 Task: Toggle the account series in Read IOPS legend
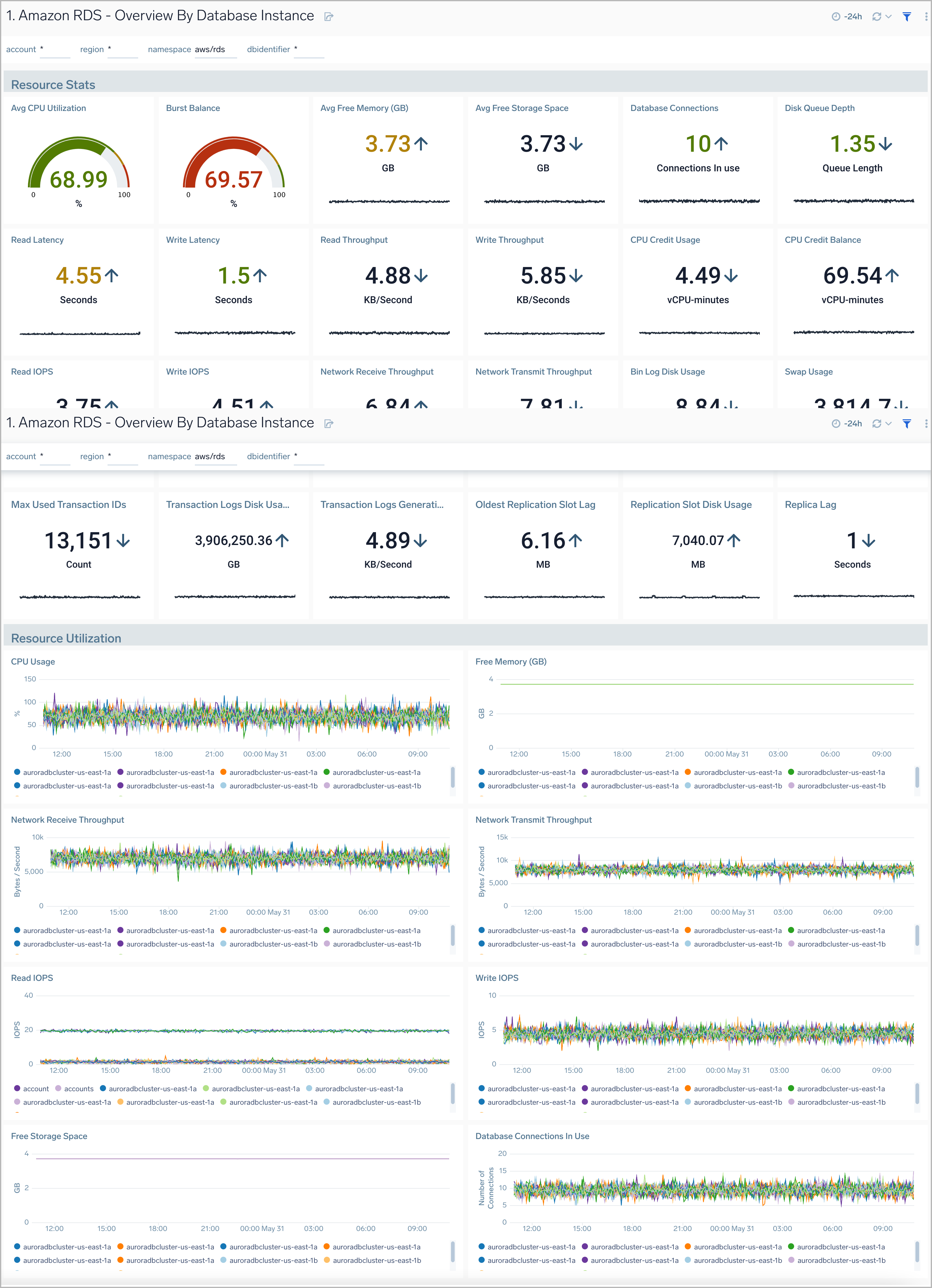(34, 1089)
